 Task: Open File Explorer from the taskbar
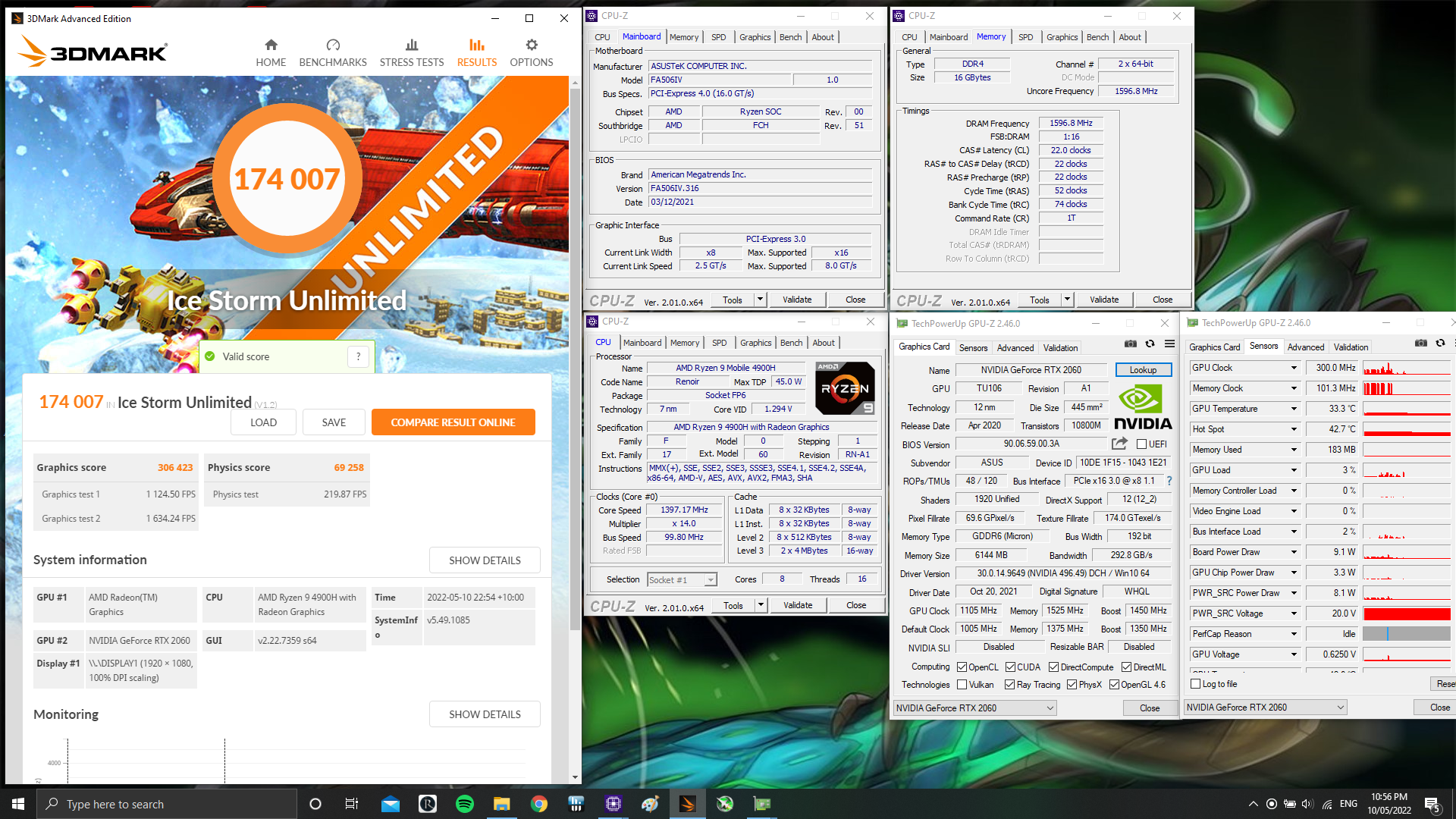pyautogui.click(x=502, y=804)
